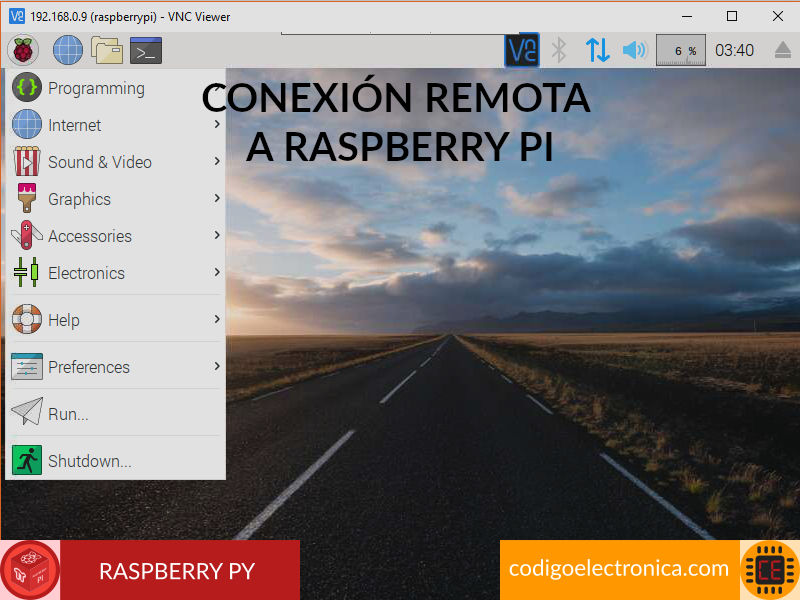Click the eject triangle icon in the taskbar
This screenshot has width=800, height=600.
(783, 51)
